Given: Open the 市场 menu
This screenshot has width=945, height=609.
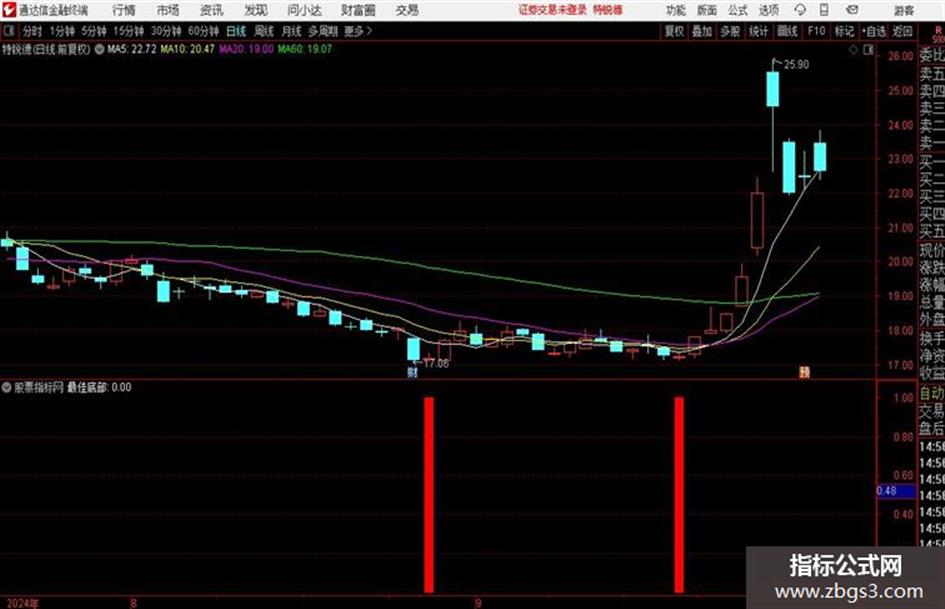Looking at the screenshot, I should pos(168,10).
